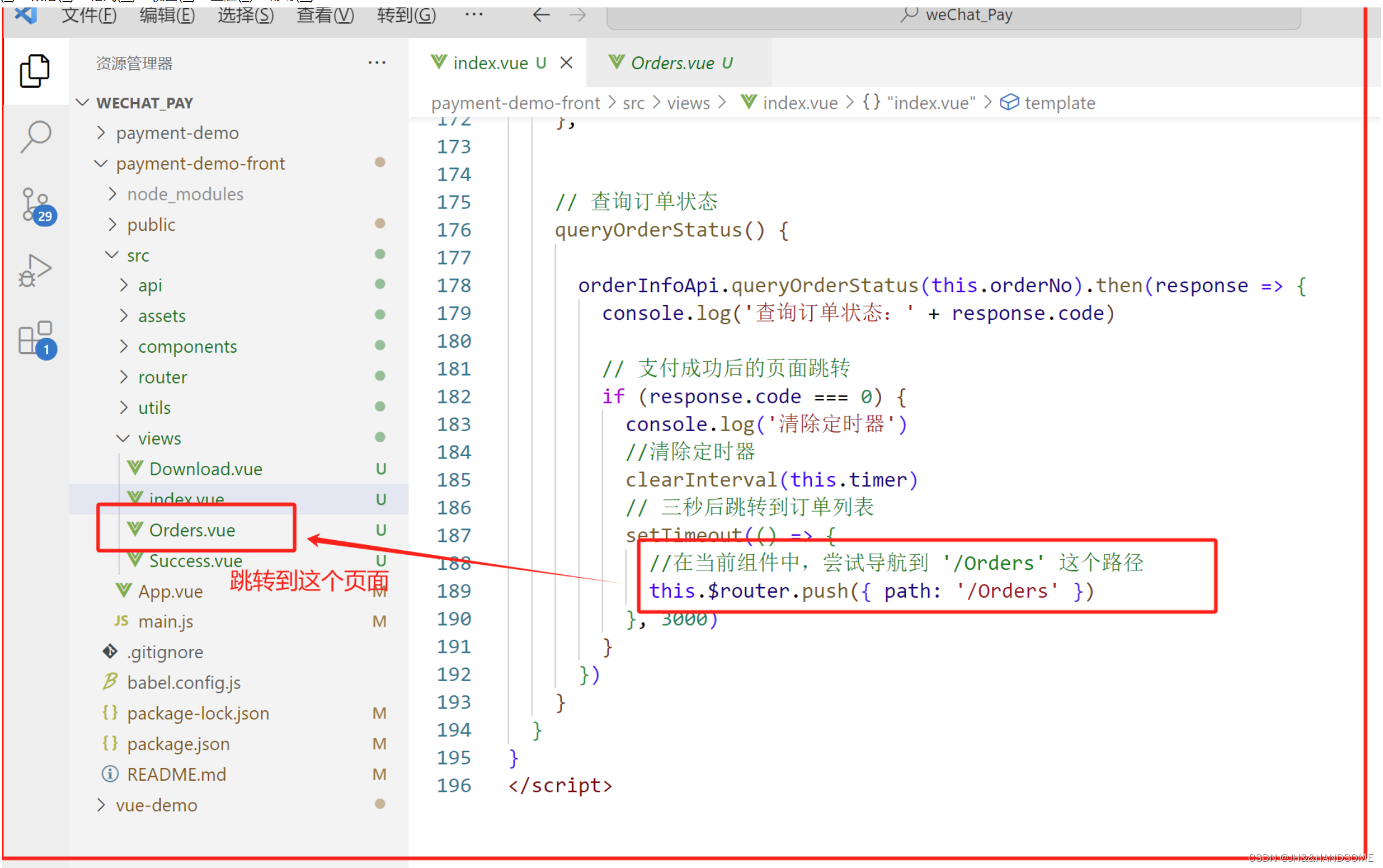Viewport: 1383px width, 868px height.
Task: Click the Babel icon beside babel.config.js
Action: click(x=110, y=682)
